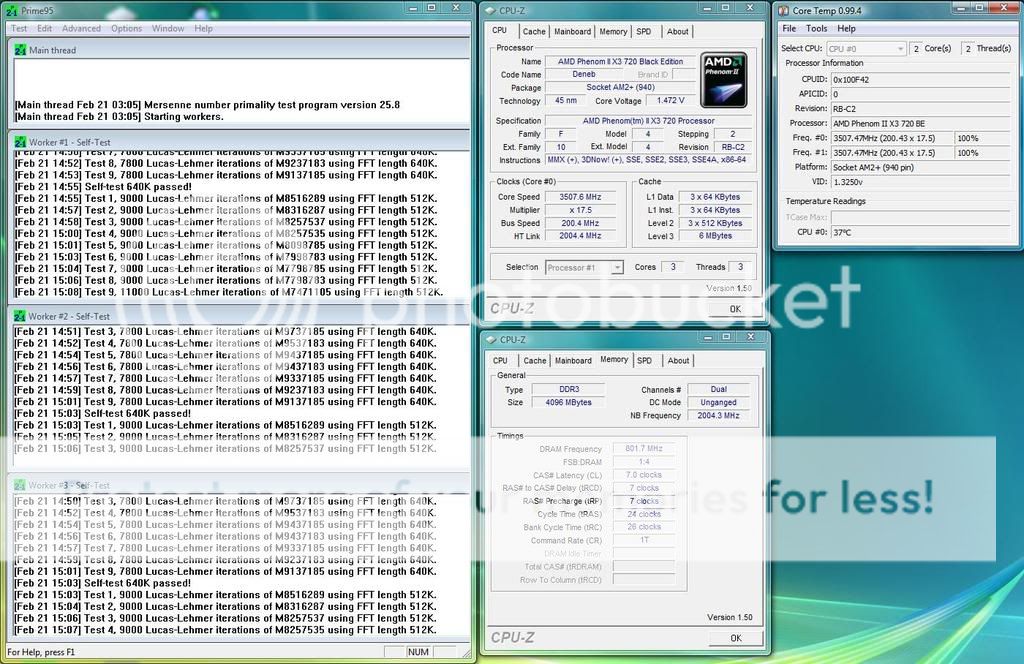The height and width of the screenshot is (664, 1024).
Task: Click the Prime95 title bar icon
Action: 11,10
